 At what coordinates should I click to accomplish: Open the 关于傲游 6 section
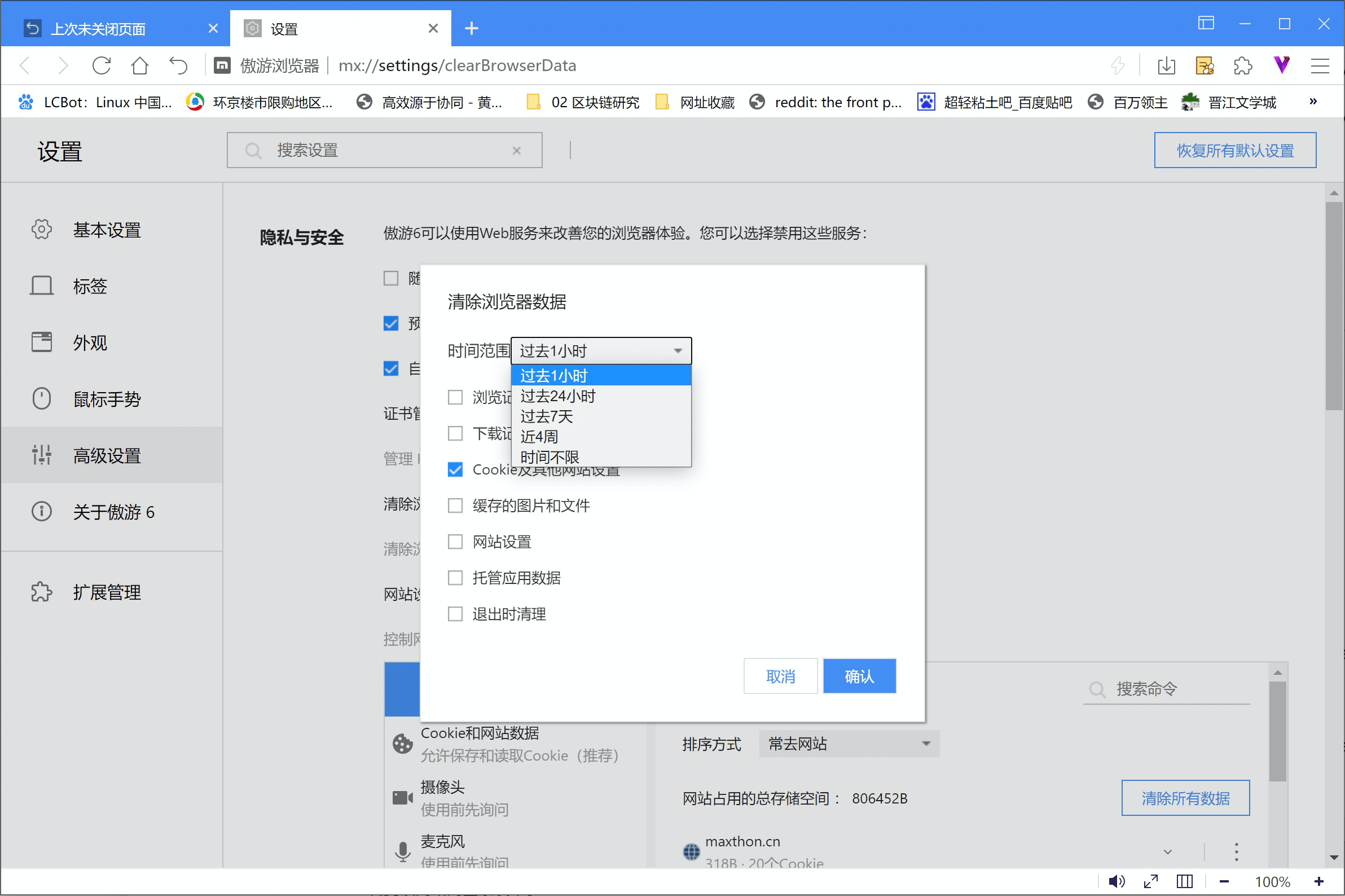[x=111, y=512]
